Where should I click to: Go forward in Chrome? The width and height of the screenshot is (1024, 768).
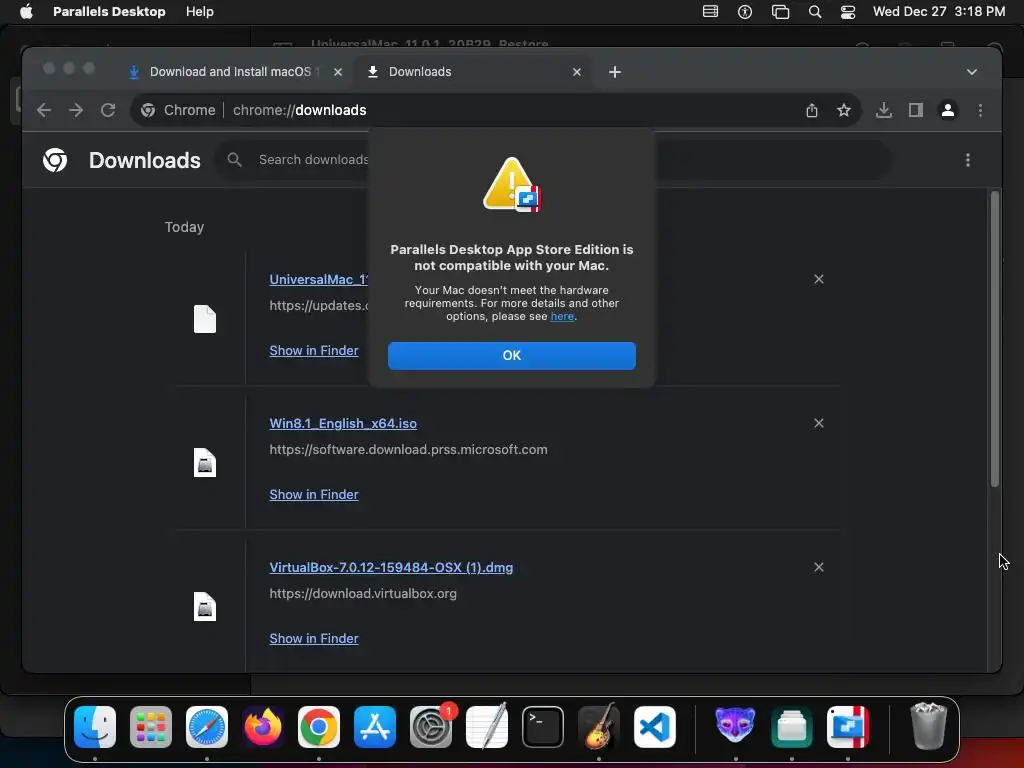(x=76, y=110)
